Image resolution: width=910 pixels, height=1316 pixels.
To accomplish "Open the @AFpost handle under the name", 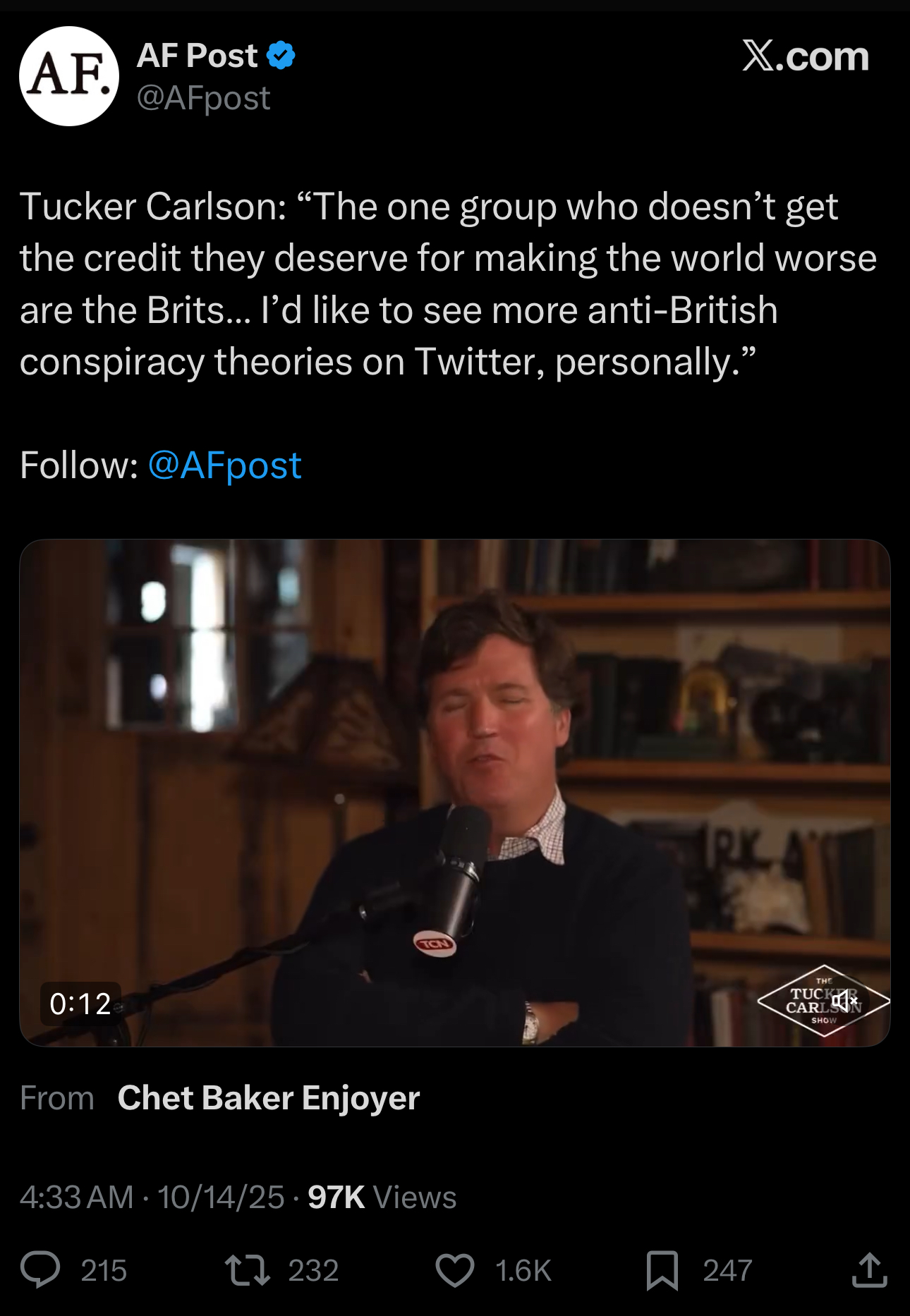I will (203, 98).
